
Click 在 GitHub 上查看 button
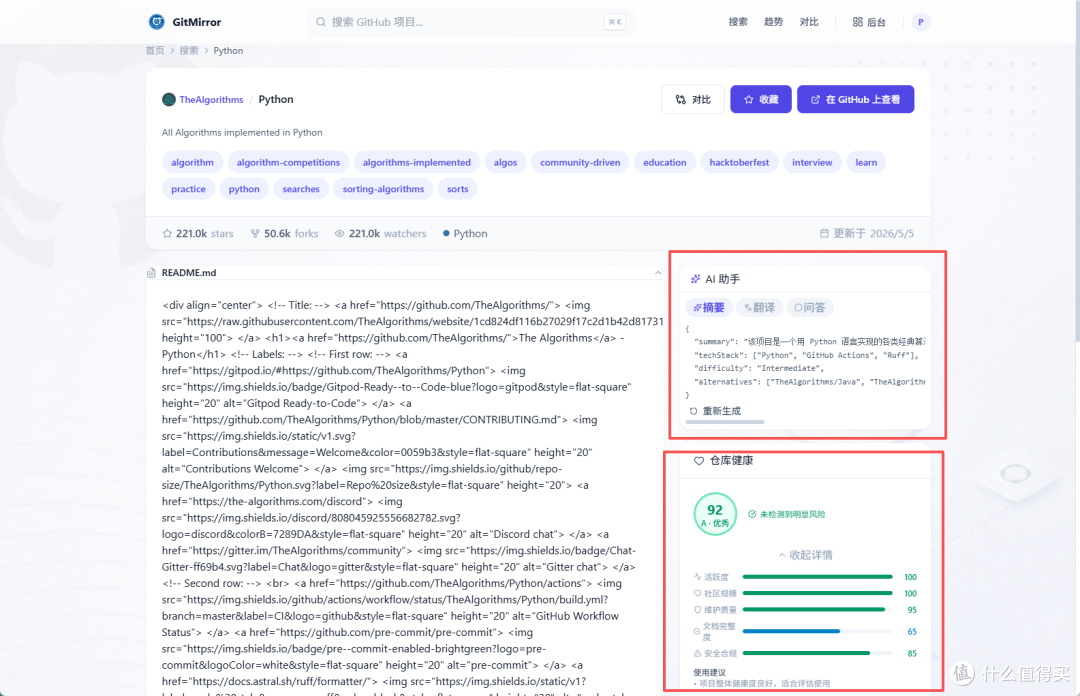(x=855, y=99)
